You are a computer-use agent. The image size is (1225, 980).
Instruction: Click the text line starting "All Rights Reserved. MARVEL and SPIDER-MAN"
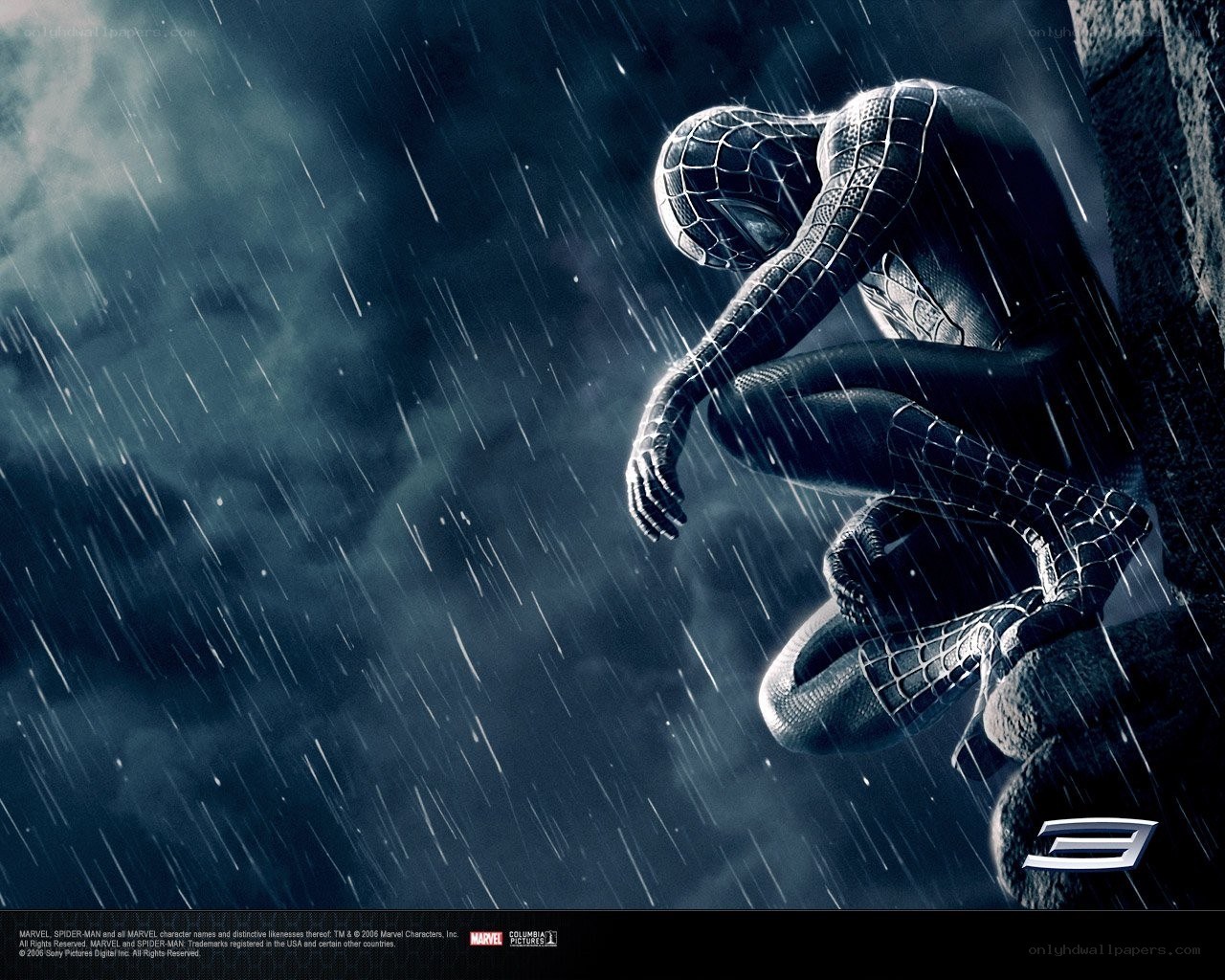207,943
